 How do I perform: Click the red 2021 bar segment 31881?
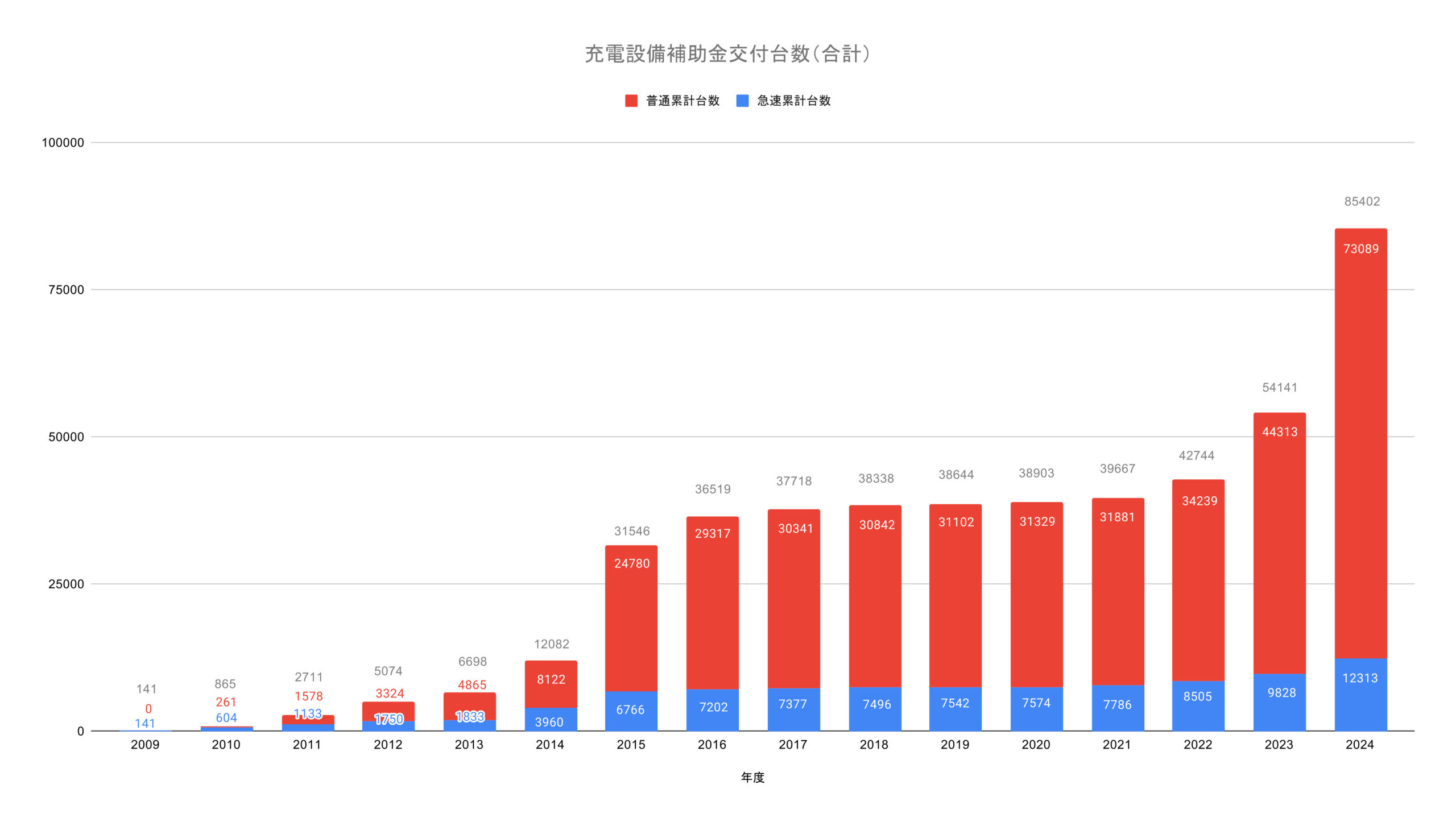[1117, 591]
